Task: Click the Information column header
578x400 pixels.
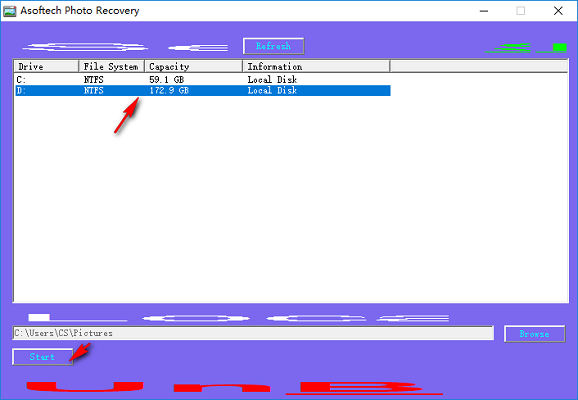Action: click(x=316, y=66)
